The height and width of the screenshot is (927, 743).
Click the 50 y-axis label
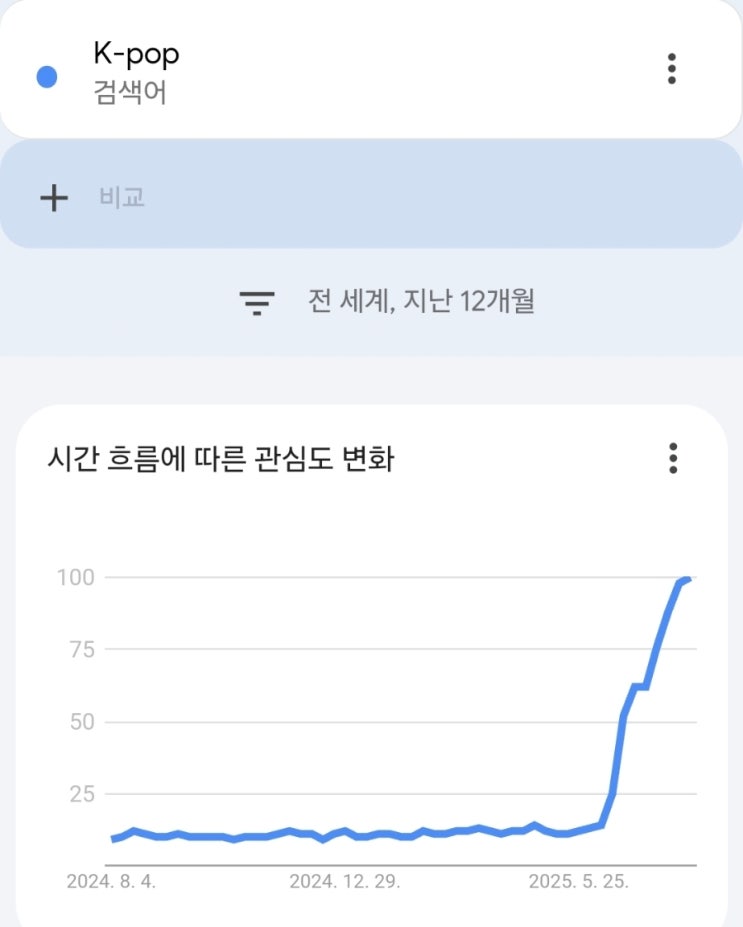[80, 722]
